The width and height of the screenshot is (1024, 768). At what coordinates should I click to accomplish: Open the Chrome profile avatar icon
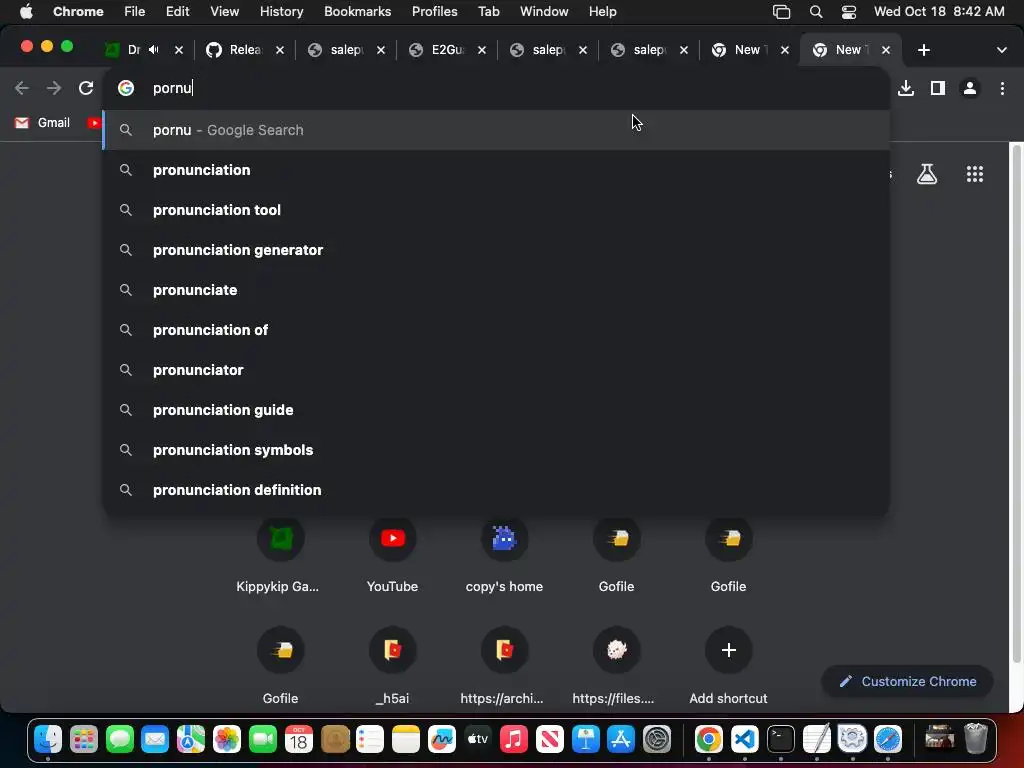970,88
